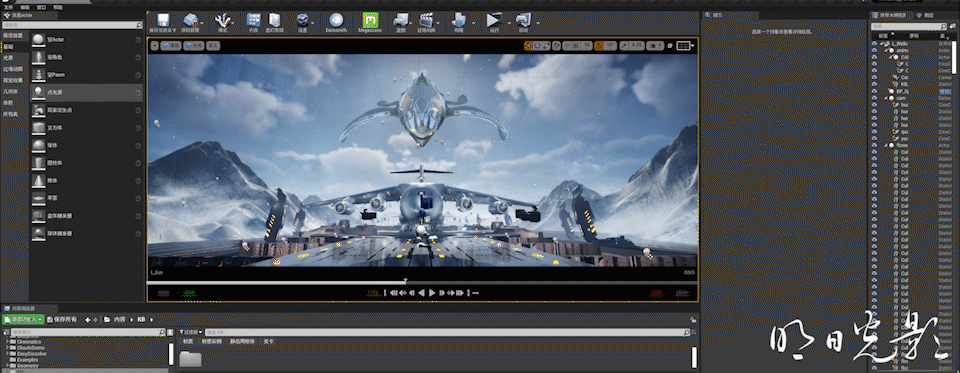Image resolution: width=960 pixels, height=373 pixels.
Task: Click the Place Actors search field
Action: (72, 25)
